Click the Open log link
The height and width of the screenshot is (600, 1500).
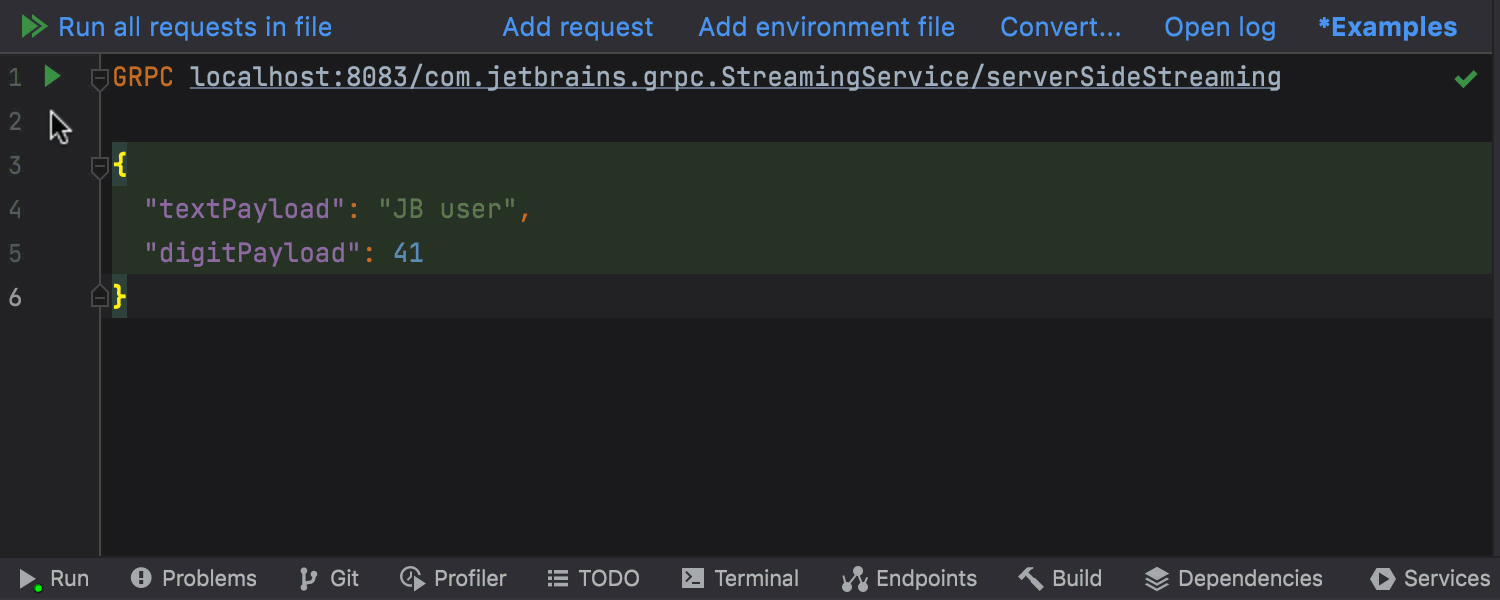click(x=1220, y=27)
